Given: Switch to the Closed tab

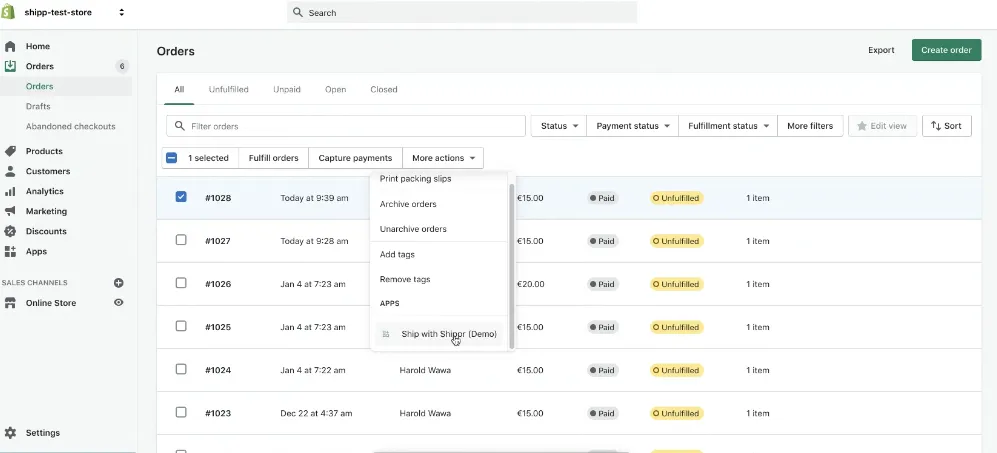Looking at the screenshot, I should click(384, 90).
